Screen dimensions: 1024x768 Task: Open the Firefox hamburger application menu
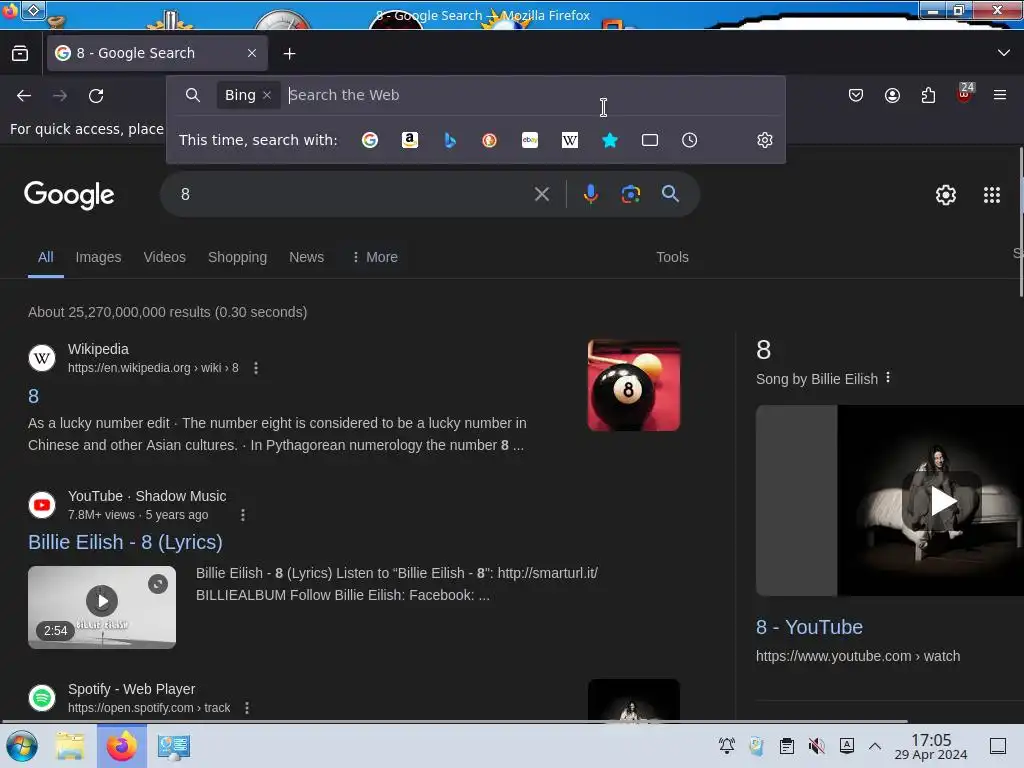[1000, 95]
